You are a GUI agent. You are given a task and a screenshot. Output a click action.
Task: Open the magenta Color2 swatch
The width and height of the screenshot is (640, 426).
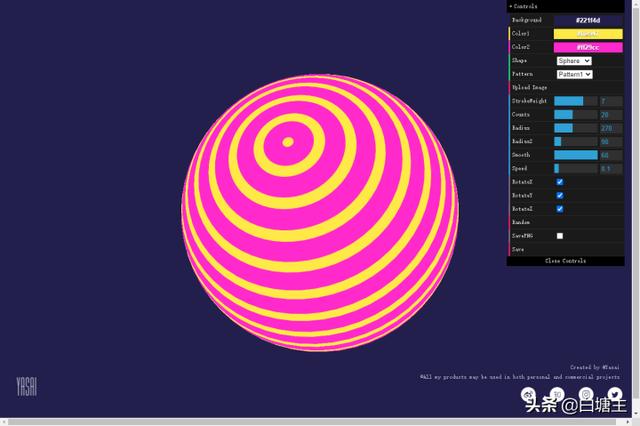588,47
